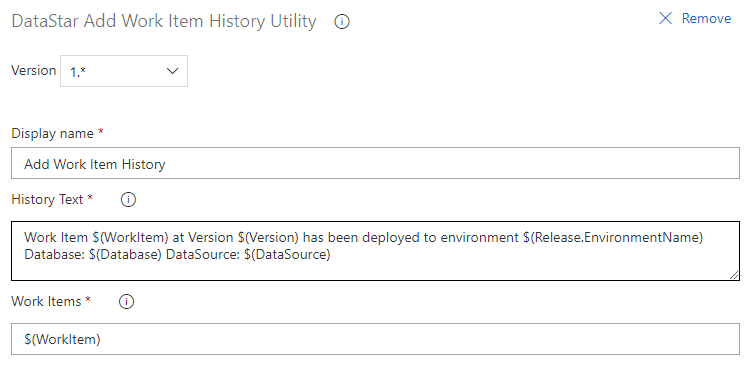The image size is (749, 365).
Task: Click the History Text label
Action: [47, 199]
